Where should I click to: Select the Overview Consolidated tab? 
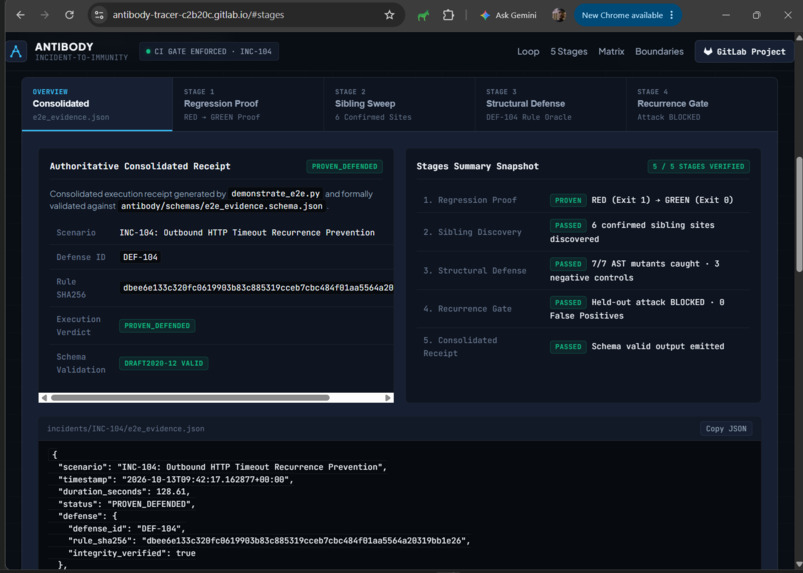(x=97, y=104)
